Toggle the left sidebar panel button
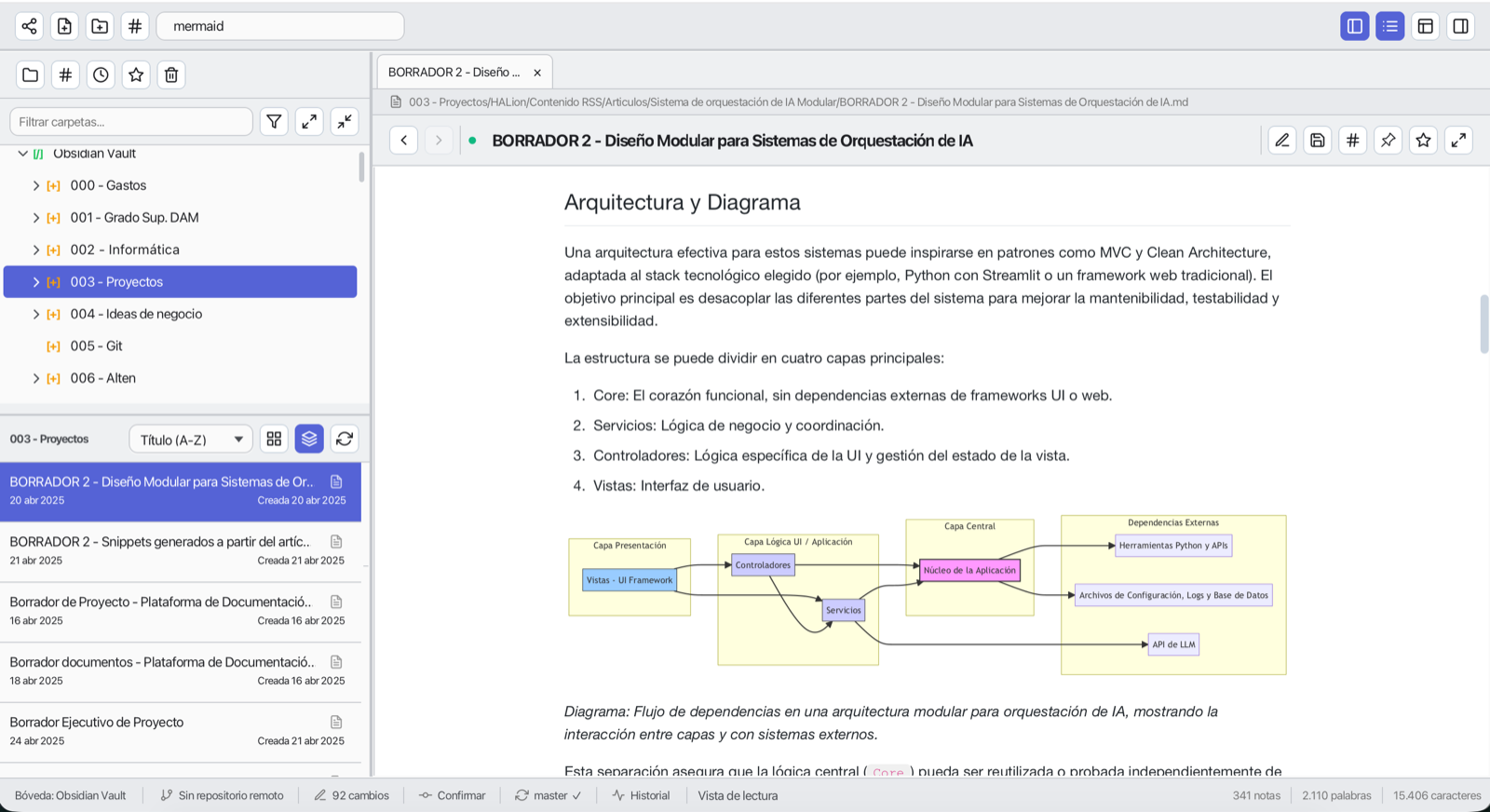 (x=1355, y=26)
